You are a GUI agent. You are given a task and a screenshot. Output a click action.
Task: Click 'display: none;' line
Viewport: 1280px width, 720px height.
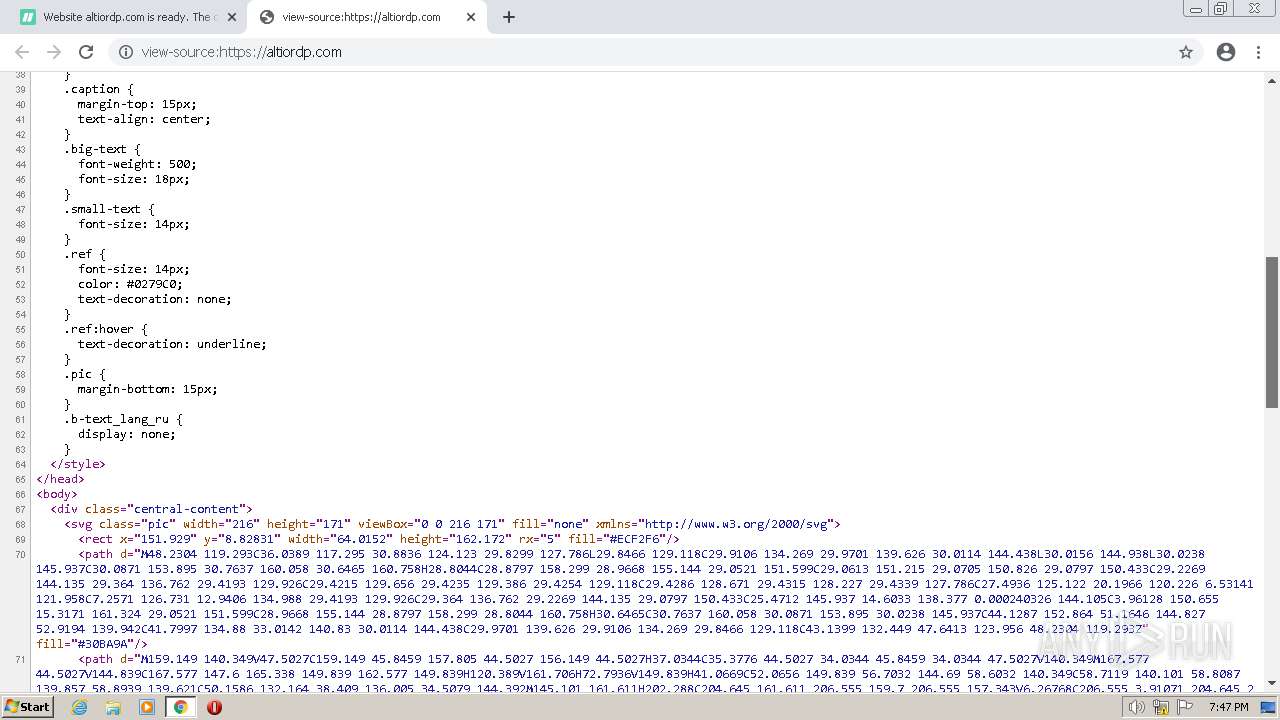point(126,434)
